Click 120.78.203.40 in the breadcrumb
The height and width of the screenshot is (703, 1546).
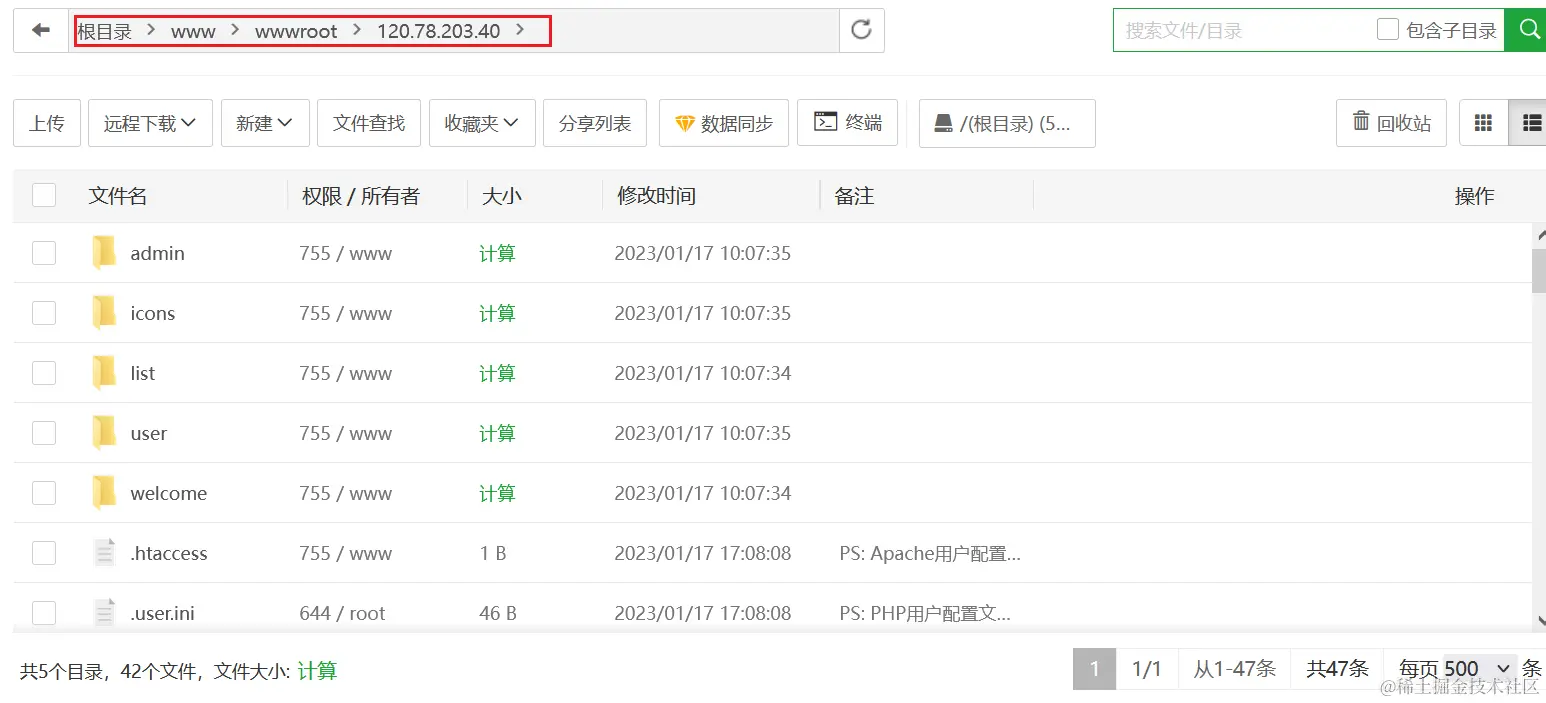438,31
